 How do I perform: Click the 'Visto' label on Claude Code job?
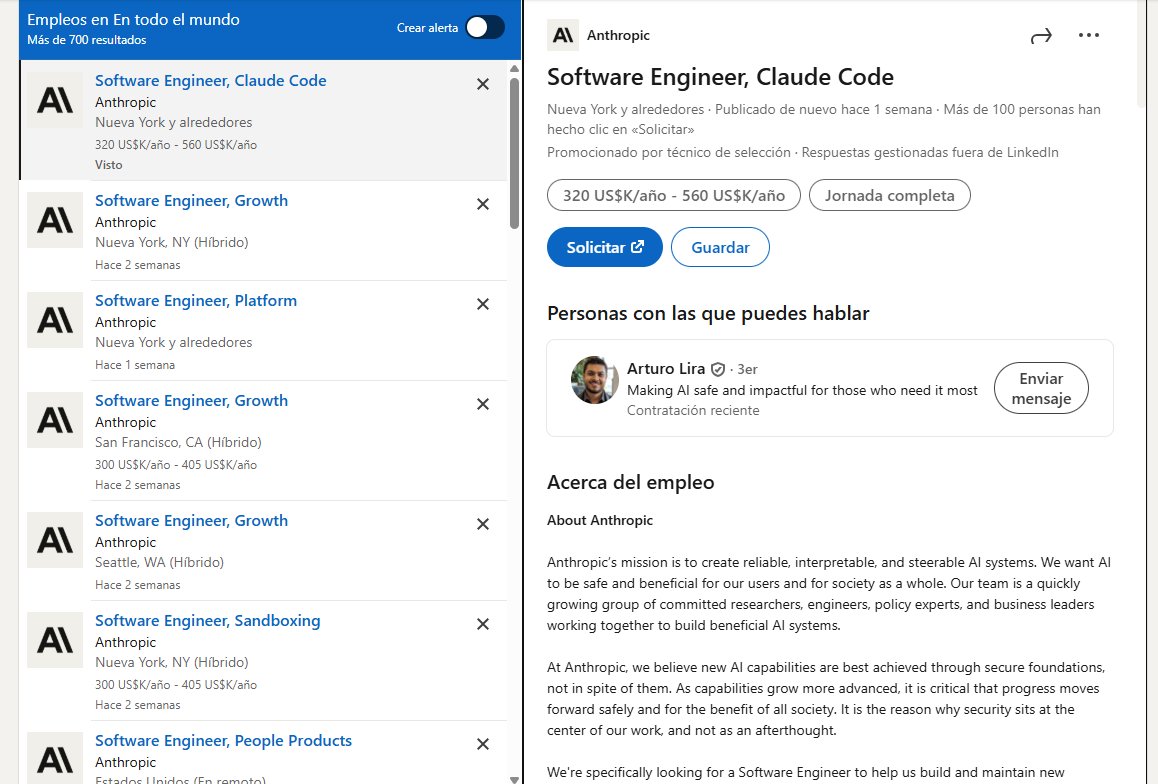[109, 165]
